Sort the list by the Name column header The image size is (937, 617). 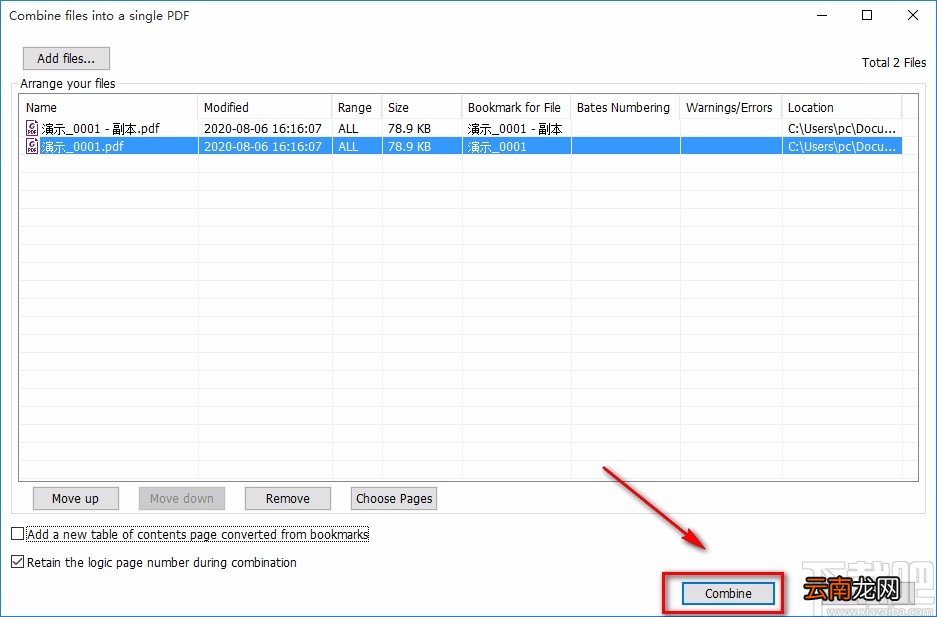pos(108,108)
